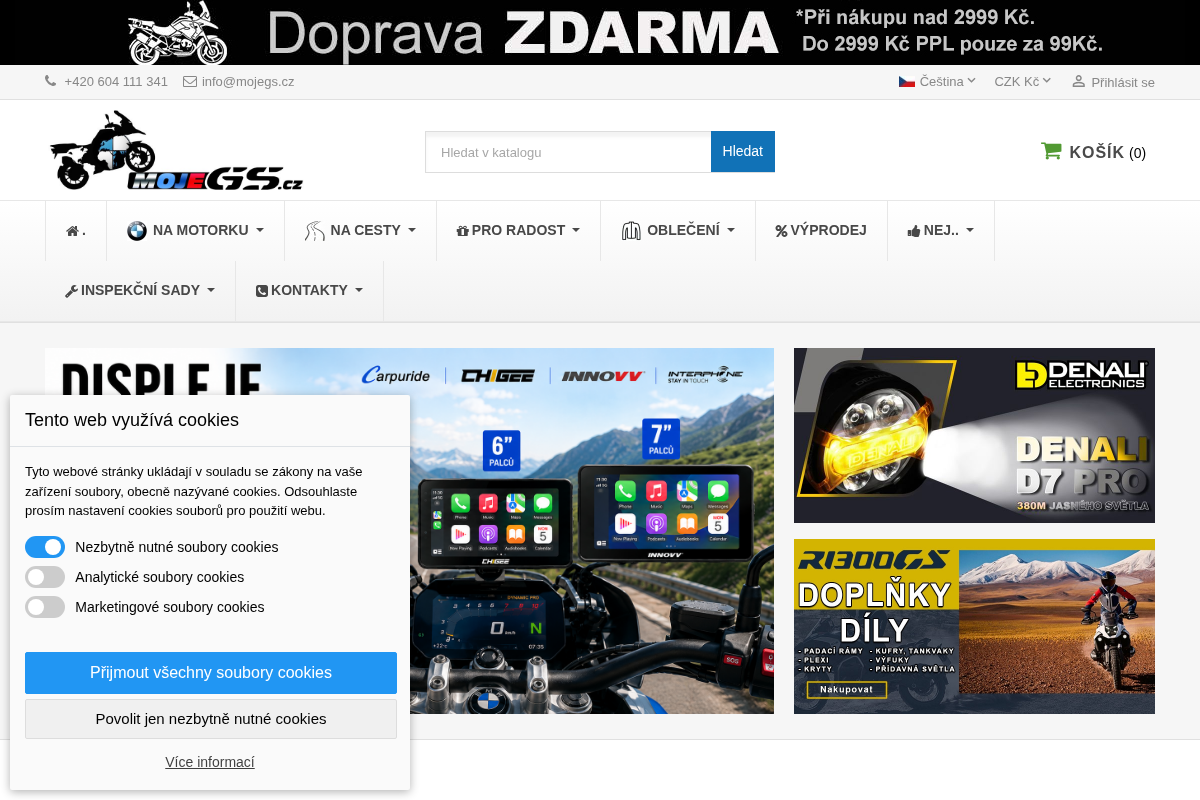Expand the PRO RADOST dropdown arrow
The width and height of the screenshot is (1200, 800).
coord(576,231)
